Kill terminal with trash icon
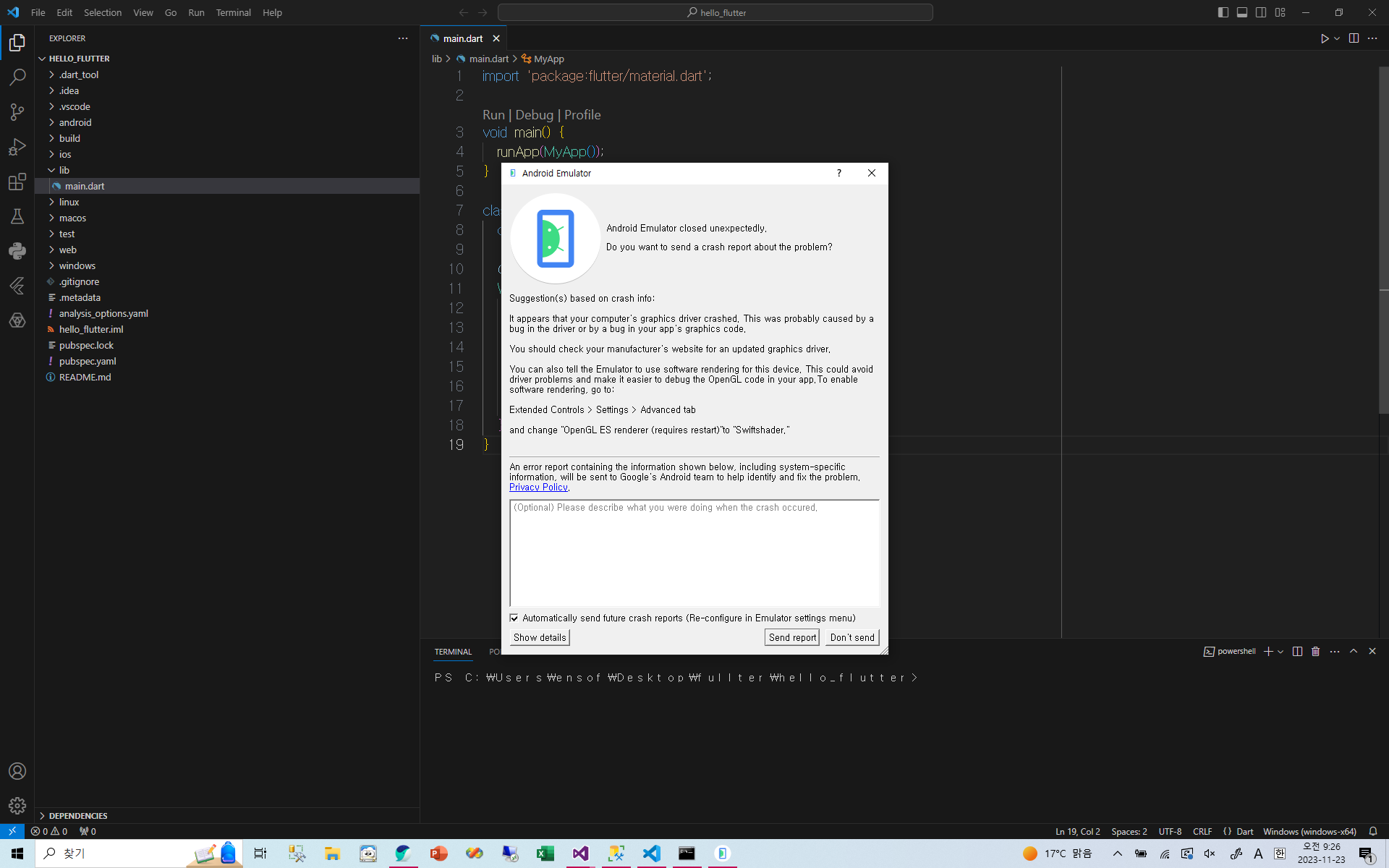Screen dimensions: 1389x868 [1316, 652]
